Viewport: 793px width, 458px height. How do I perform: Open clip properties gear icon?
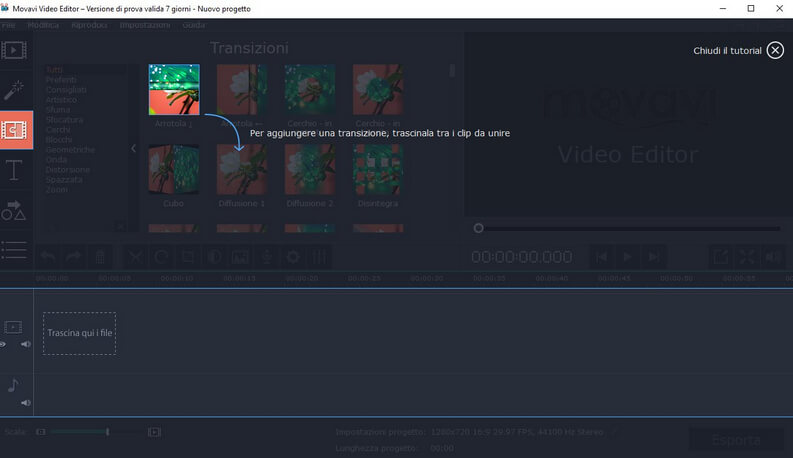pos(293,257)
